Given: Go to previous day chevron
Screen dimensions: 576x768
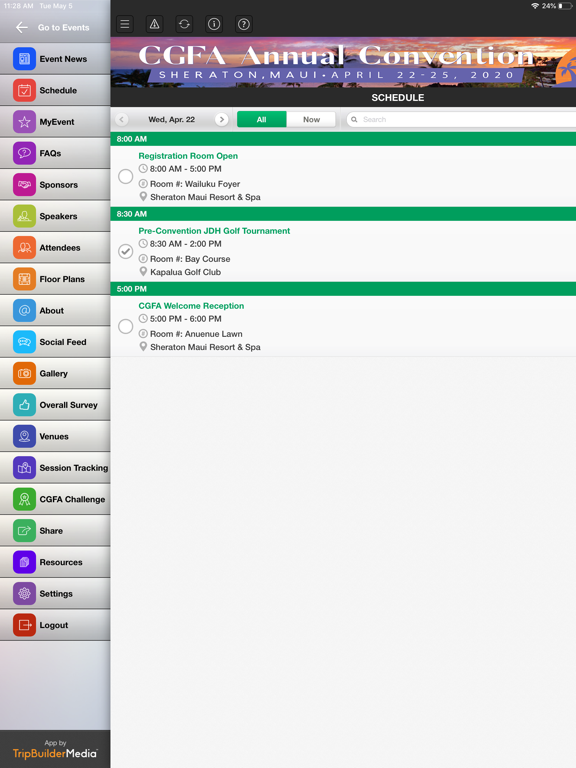Looking at the screenshot, I should [121, 119].
